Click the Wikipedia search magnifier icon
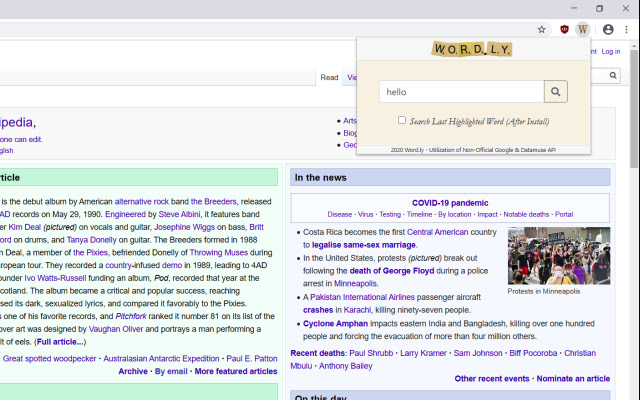640x400 pixels. [x=613, y=75]
